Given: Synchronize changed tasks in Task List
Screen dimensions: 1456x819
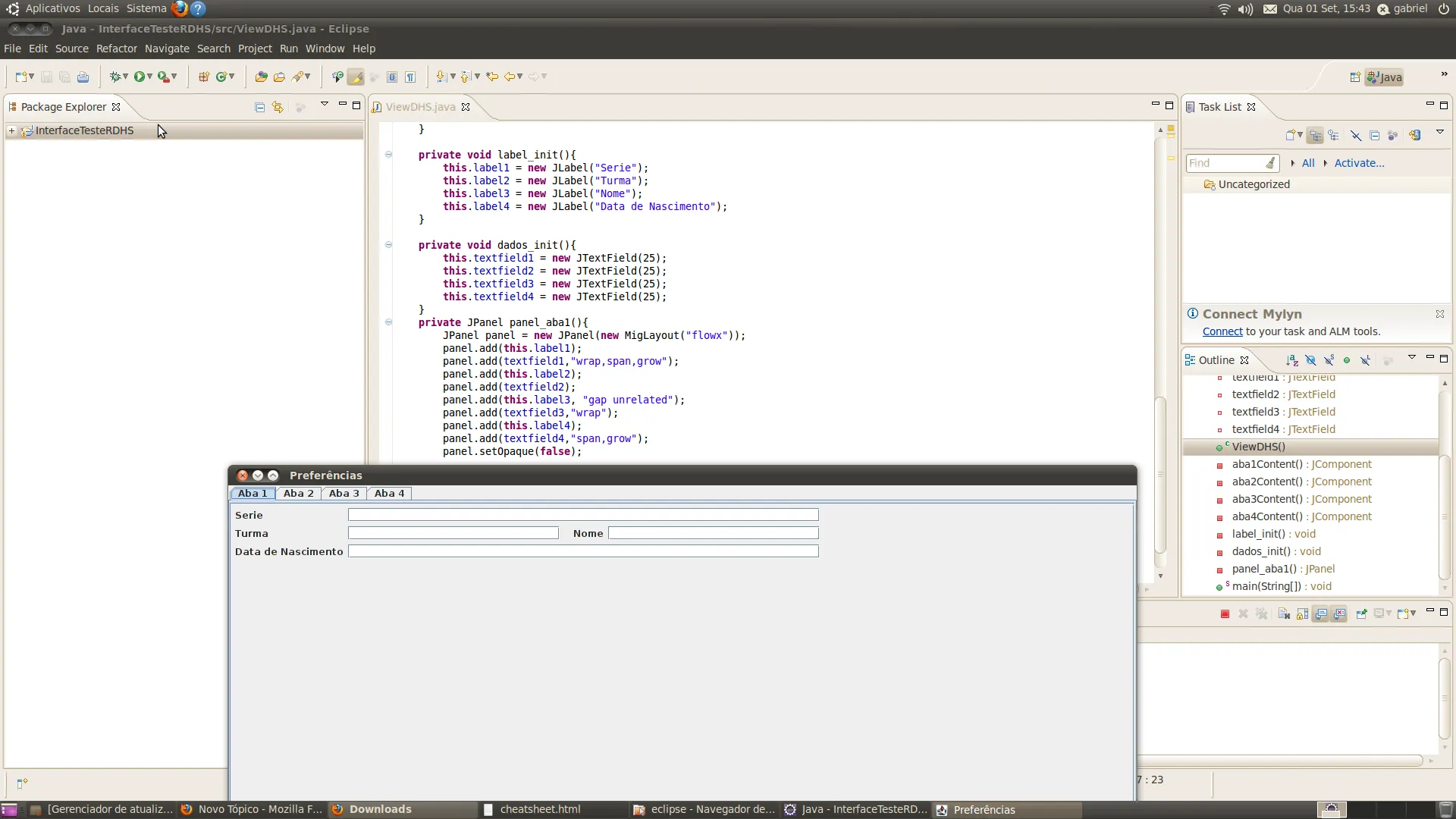Looking at the screenshot, I should (x=1414, y=135).
